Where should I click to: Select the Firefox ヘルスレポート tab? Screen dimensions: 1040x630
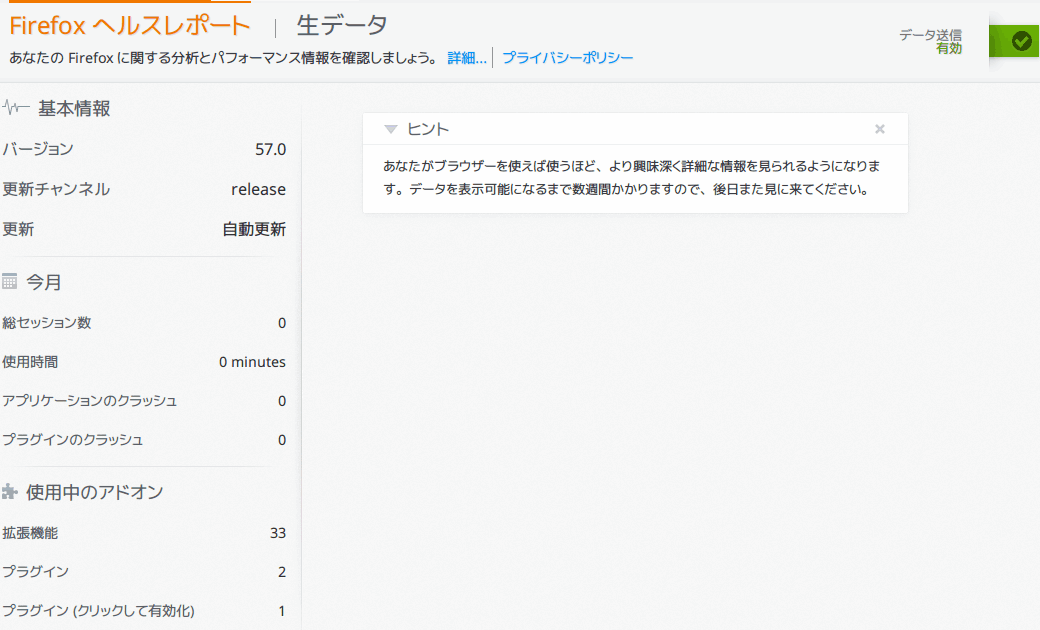(x=130, y=25)
